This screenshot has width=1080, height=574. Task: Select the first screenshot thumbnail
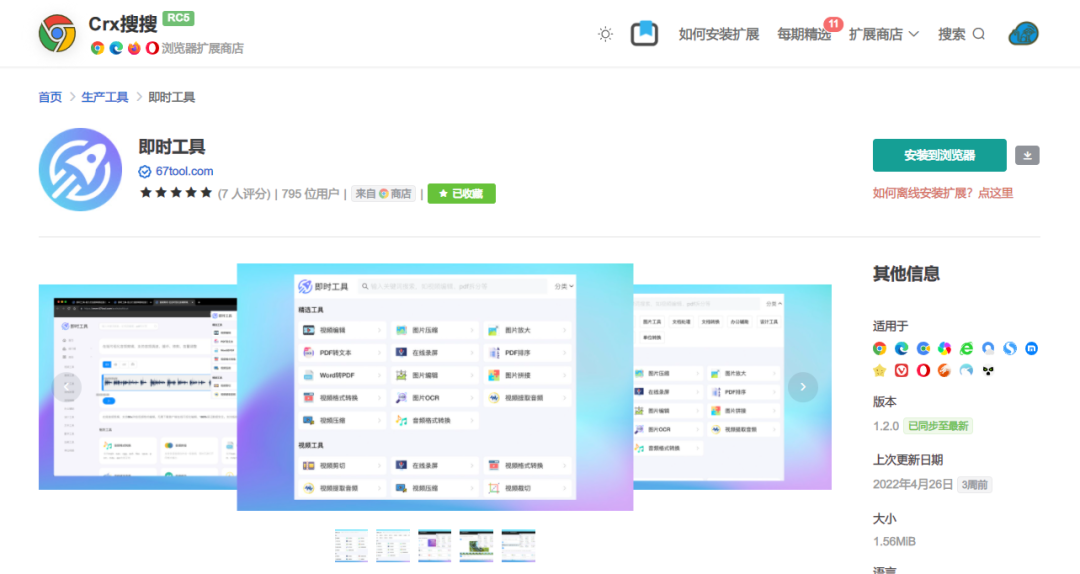click(351, 545)
